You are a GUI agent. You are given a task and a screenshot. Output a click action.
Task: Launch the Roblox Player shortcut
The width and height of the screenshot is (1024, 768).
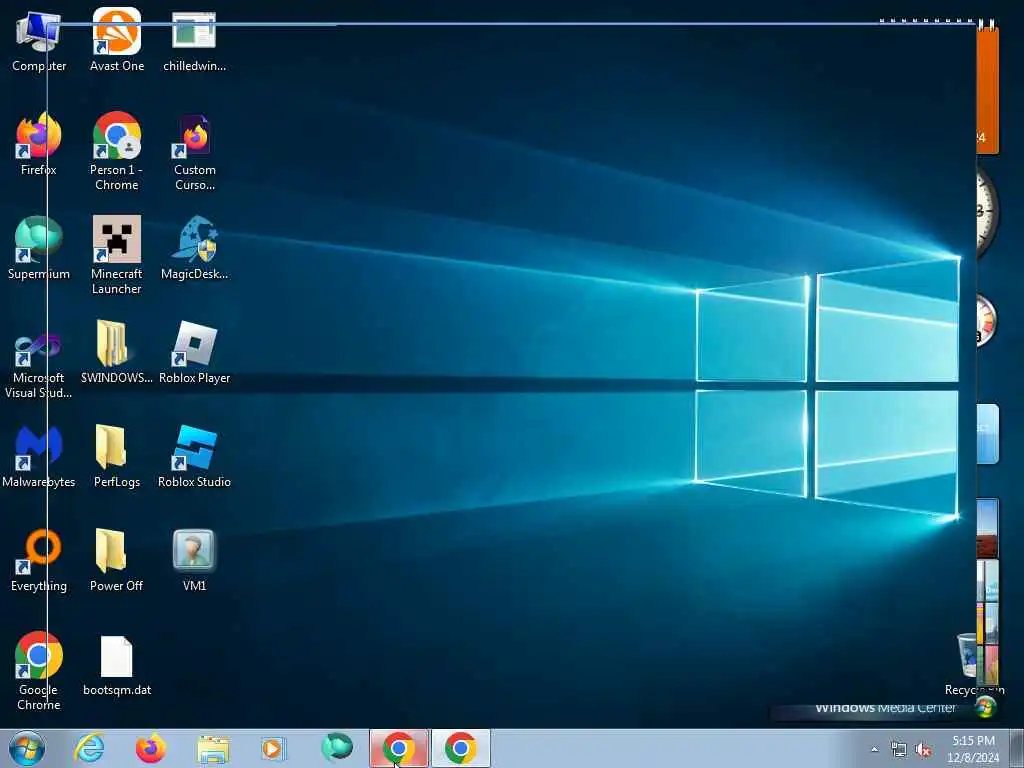coord(194,353)
